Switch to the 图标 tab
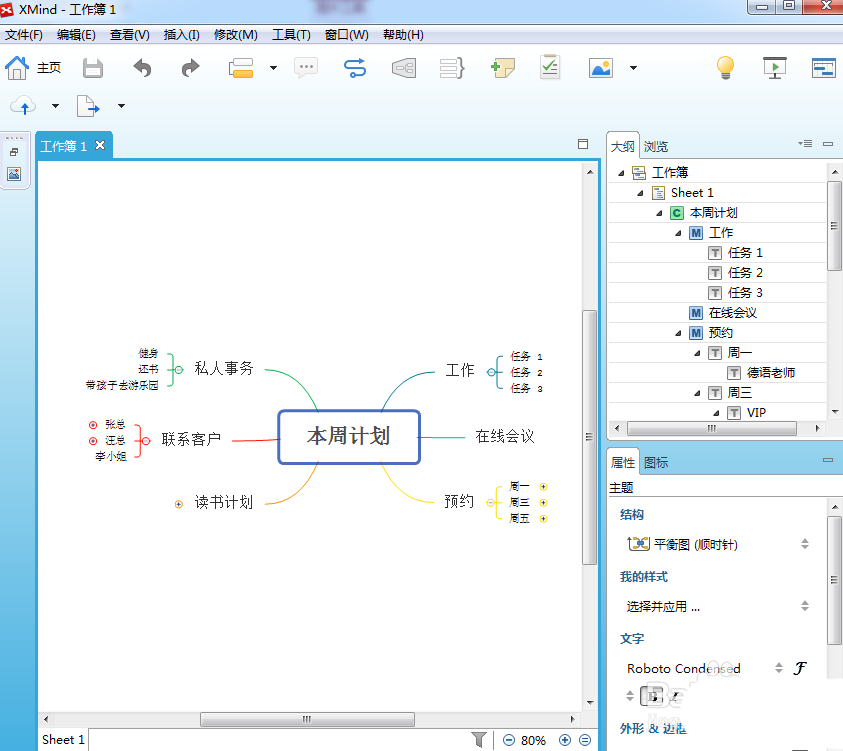The width and height of the screenshot is (843, 751). tap(656, 462)
